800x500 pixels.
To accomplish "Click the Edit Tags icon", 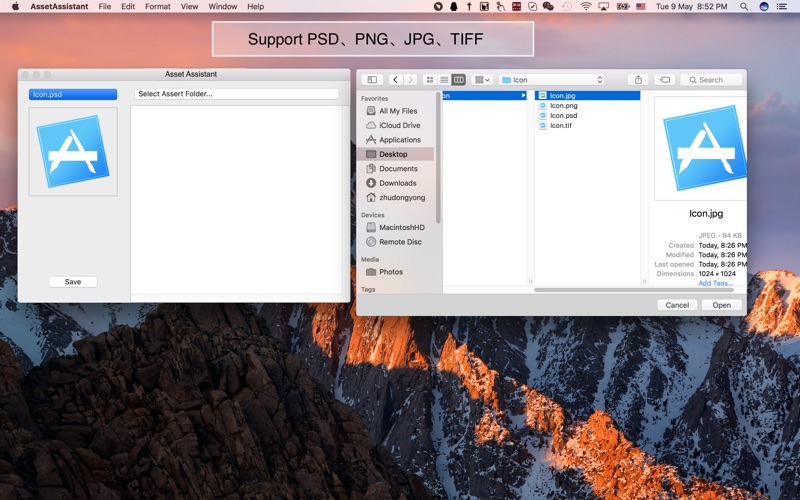I will pyautogui.click(x=665, y=80).
